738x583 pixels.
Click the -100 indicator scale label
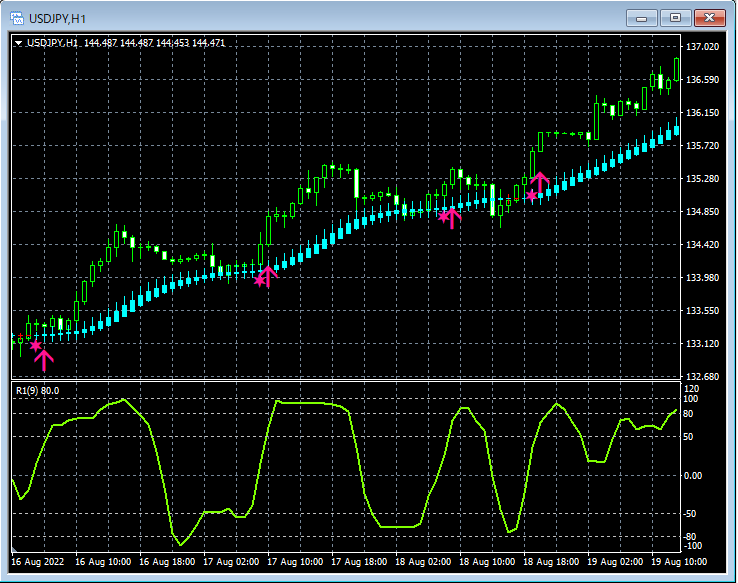tap(691, 546)
